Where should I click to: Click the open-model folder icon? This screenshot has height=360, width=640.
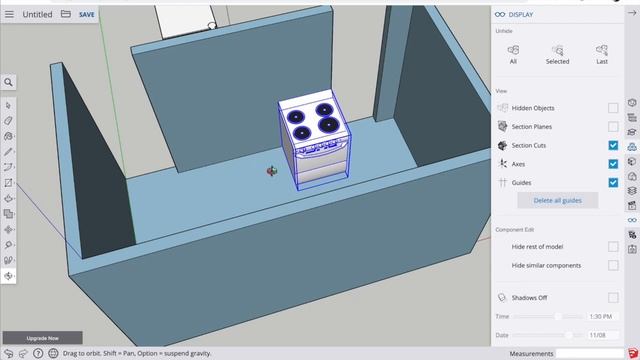[66, 14]
